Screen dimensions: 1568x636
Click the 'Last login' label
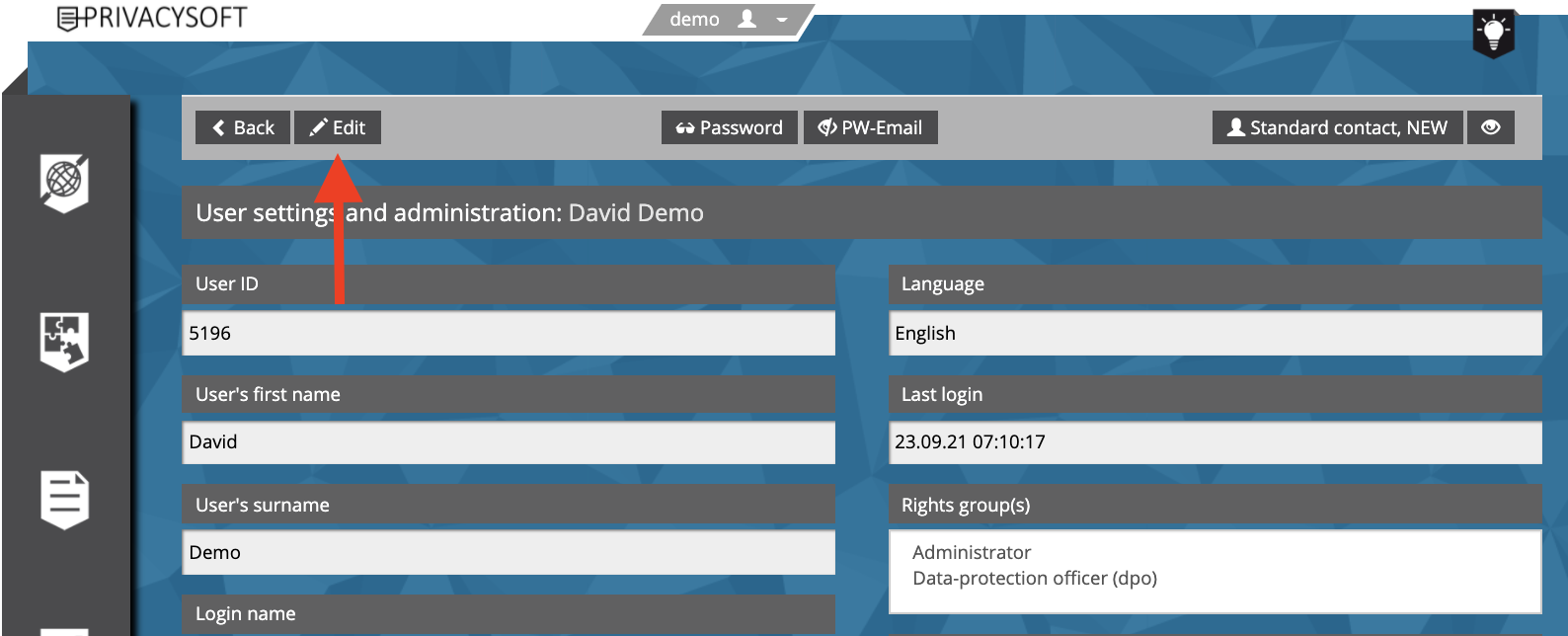[x=942, y=394]
